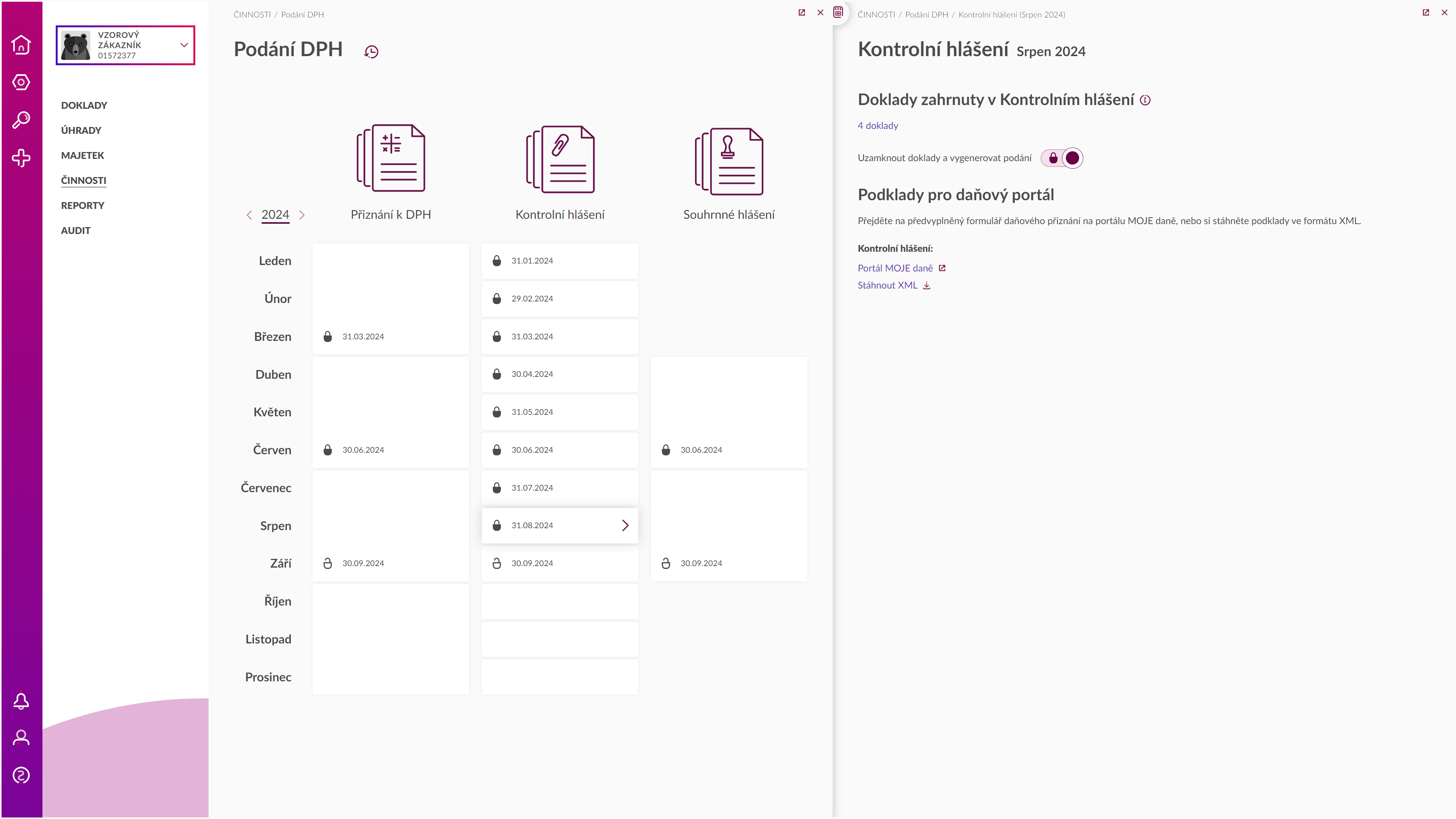Open REPORTY menu item
1456x819 pixels.
83,205
